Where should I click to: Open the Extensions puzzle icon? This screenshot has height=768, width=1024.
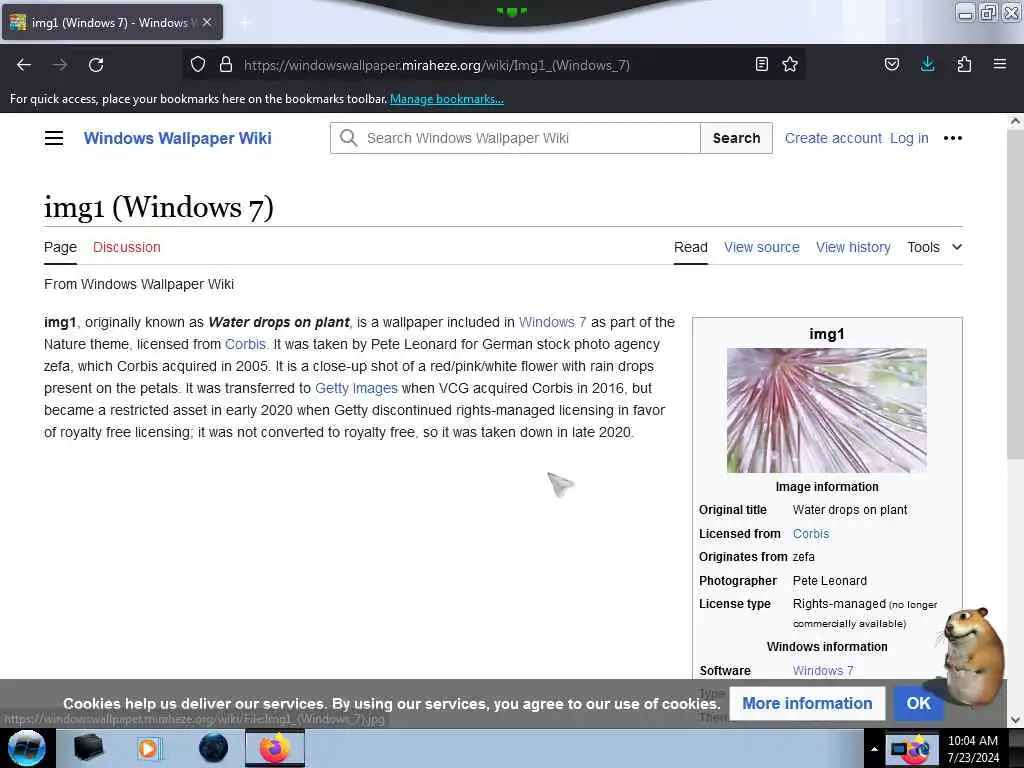click(x=964, y=64)
